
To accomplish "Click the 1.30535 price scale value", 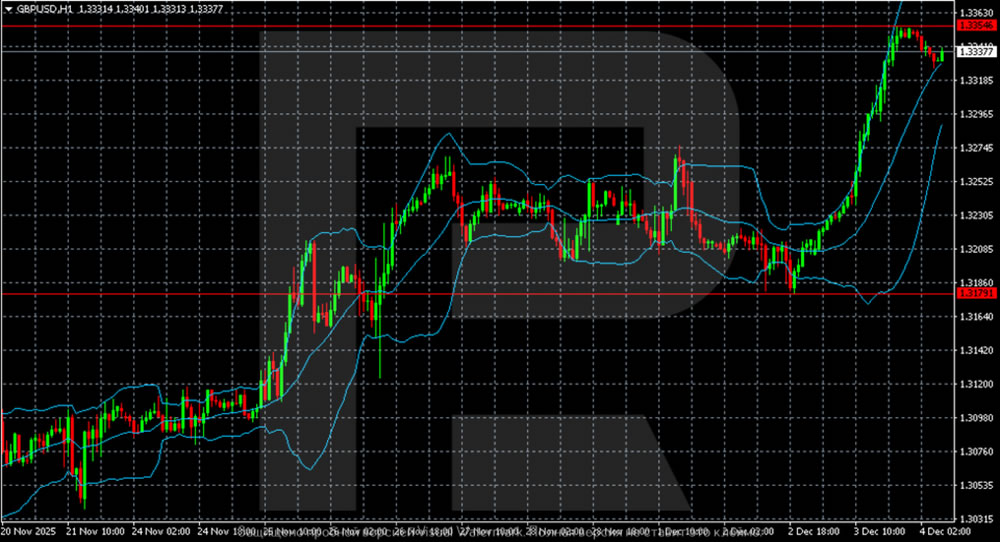I will (x=976, y=485).
